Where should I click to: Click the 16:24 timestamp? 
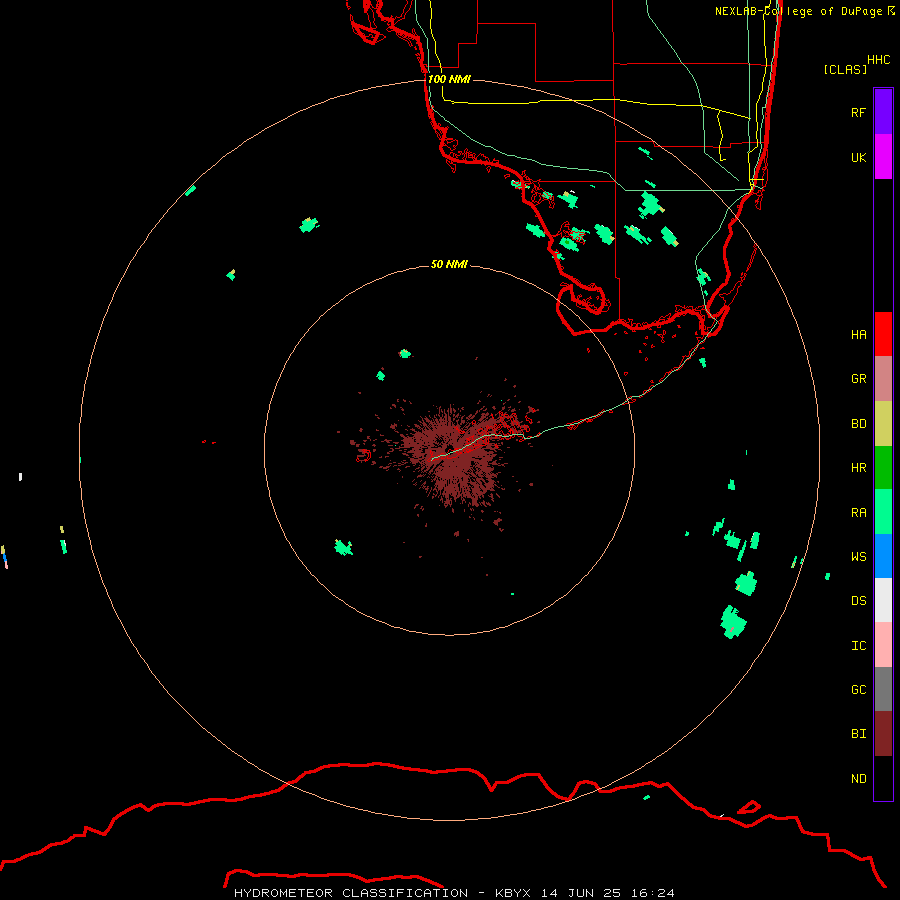(651, 893)
